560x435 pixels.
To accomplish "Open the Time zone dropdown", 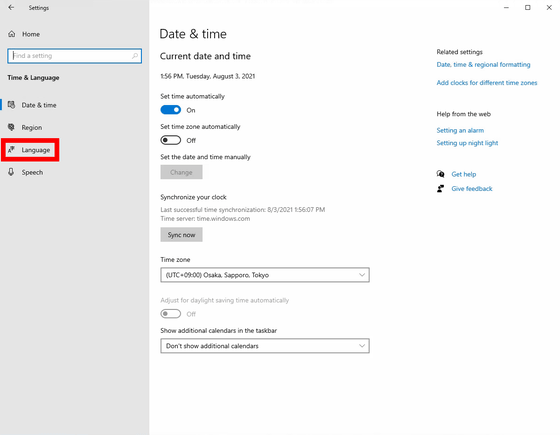I will [265, 275].
